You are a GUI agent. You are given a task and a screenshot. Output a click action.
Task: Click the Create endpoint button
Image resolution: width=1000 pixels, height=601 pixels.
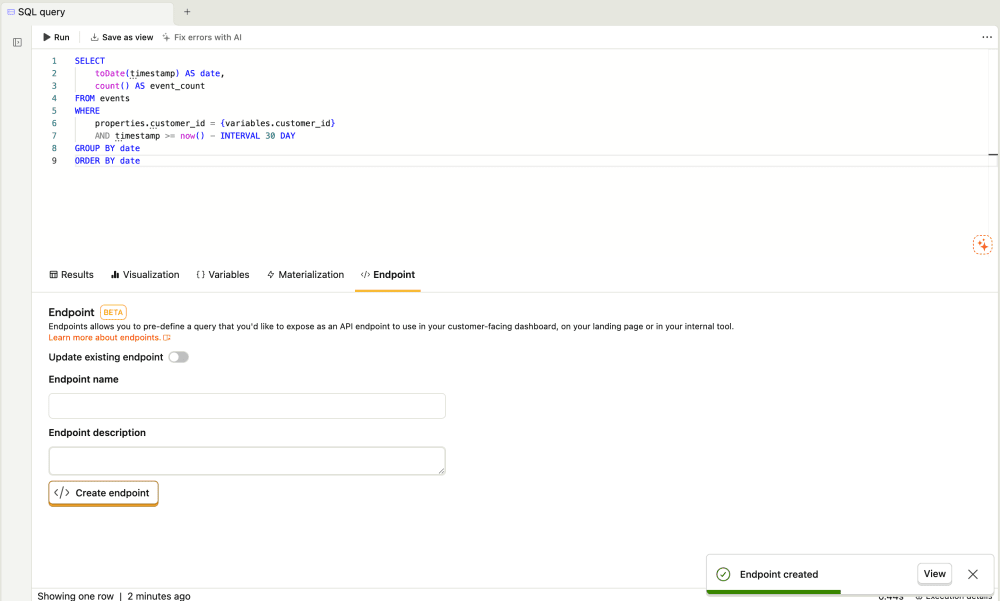point(103,492)
